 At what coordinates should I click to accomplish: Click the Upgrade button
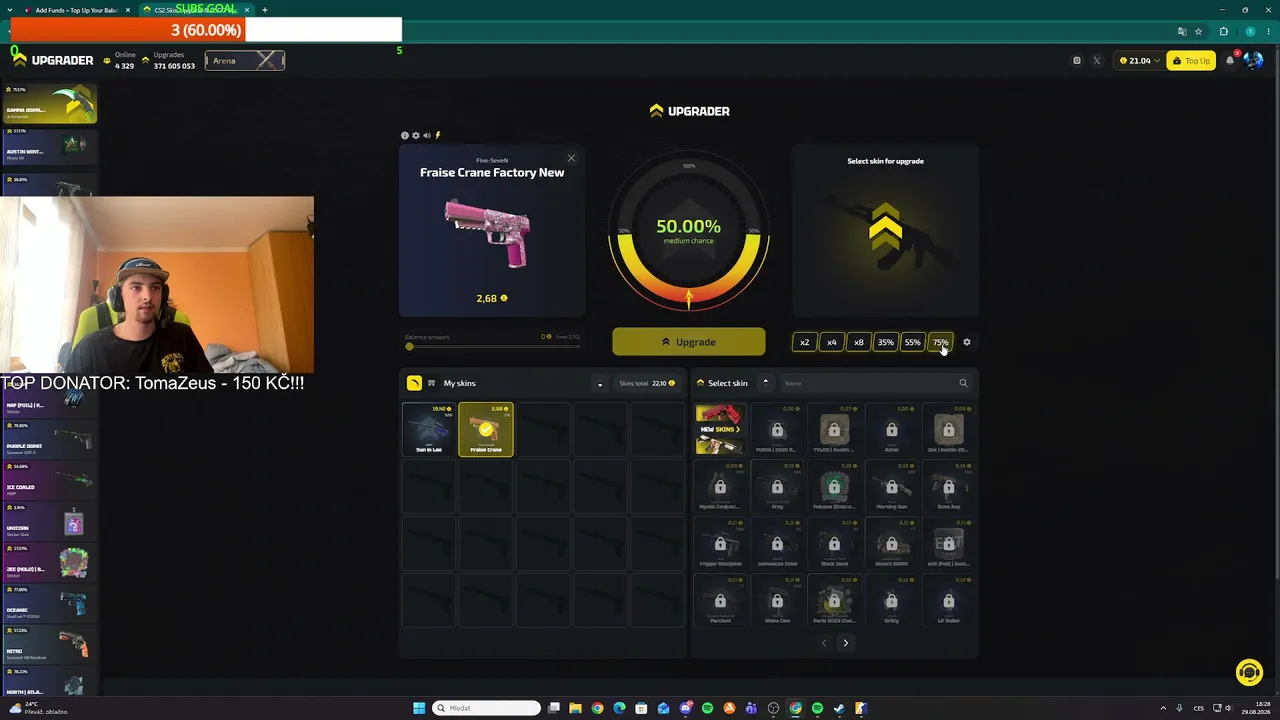tap(689, 342)
